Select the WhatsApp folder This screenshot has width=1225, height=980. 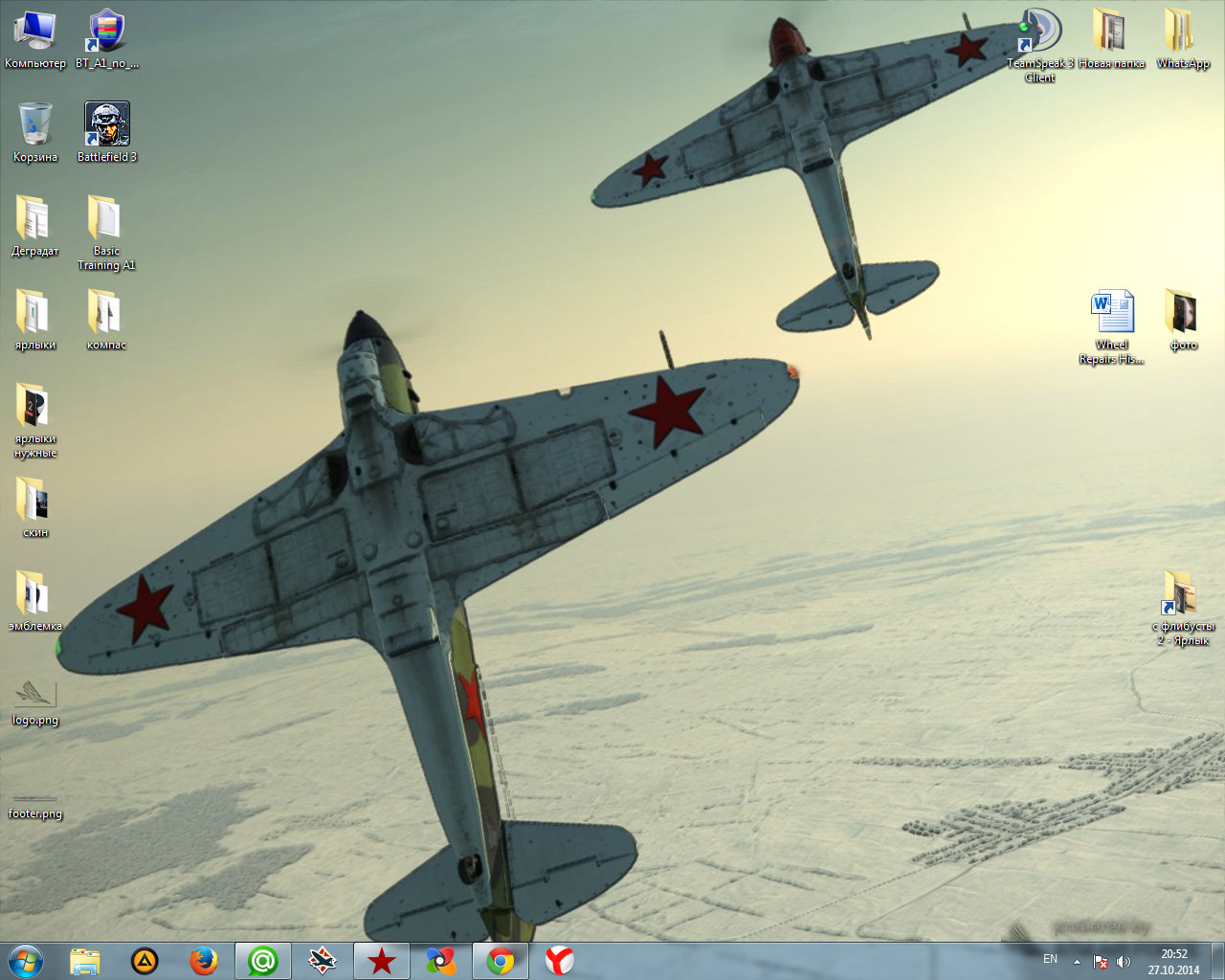1183,40
